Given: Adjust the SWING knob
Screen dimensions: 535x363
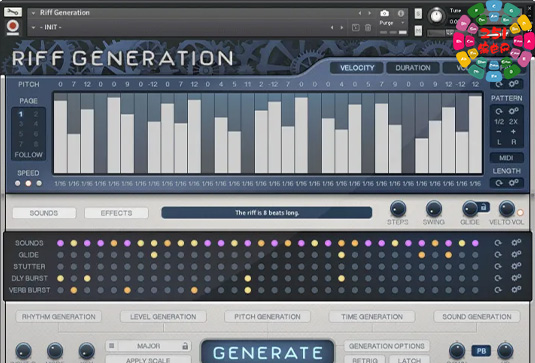Looking at the screenshot, I should pos(434,209).
